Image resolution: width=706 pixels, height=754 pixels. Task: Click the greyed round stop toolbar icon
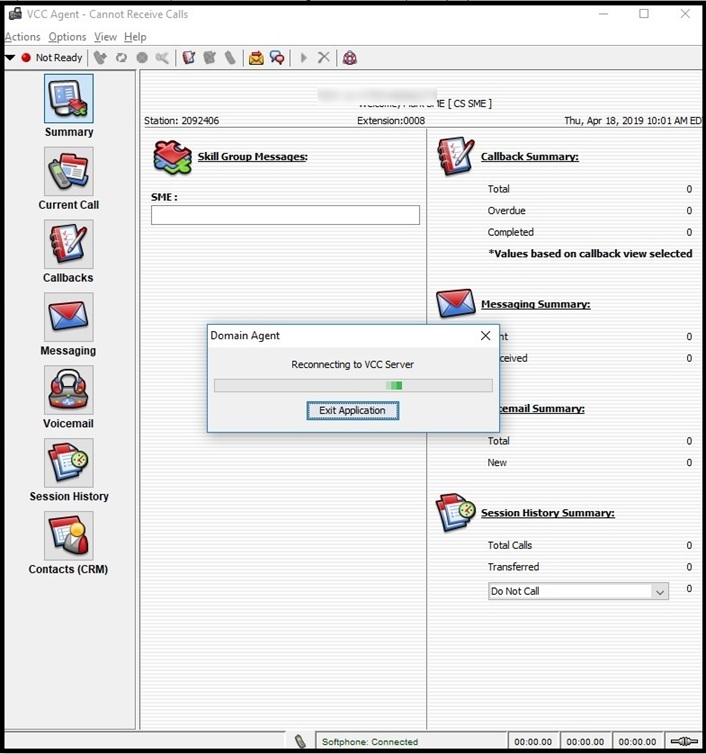pyautogui.click(x=142, y=58)
